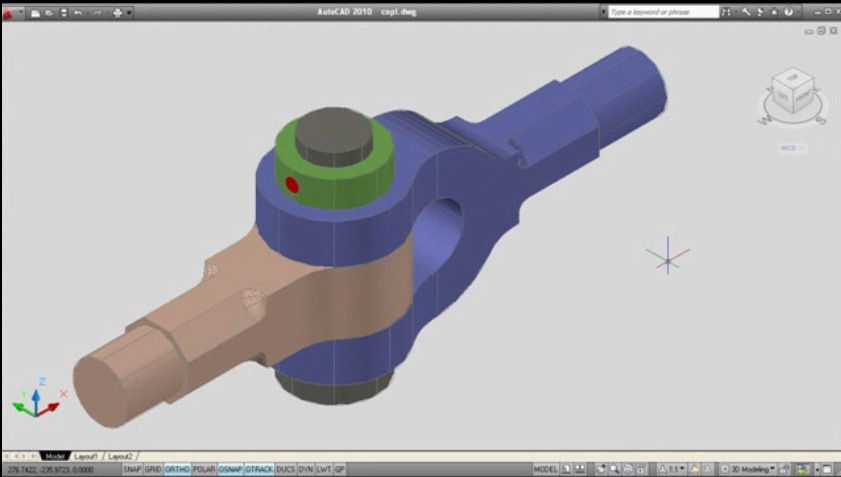Click the New drawing icon in quick access toolbar
This screenshot has height=477, width=841.
pos(35,13)
